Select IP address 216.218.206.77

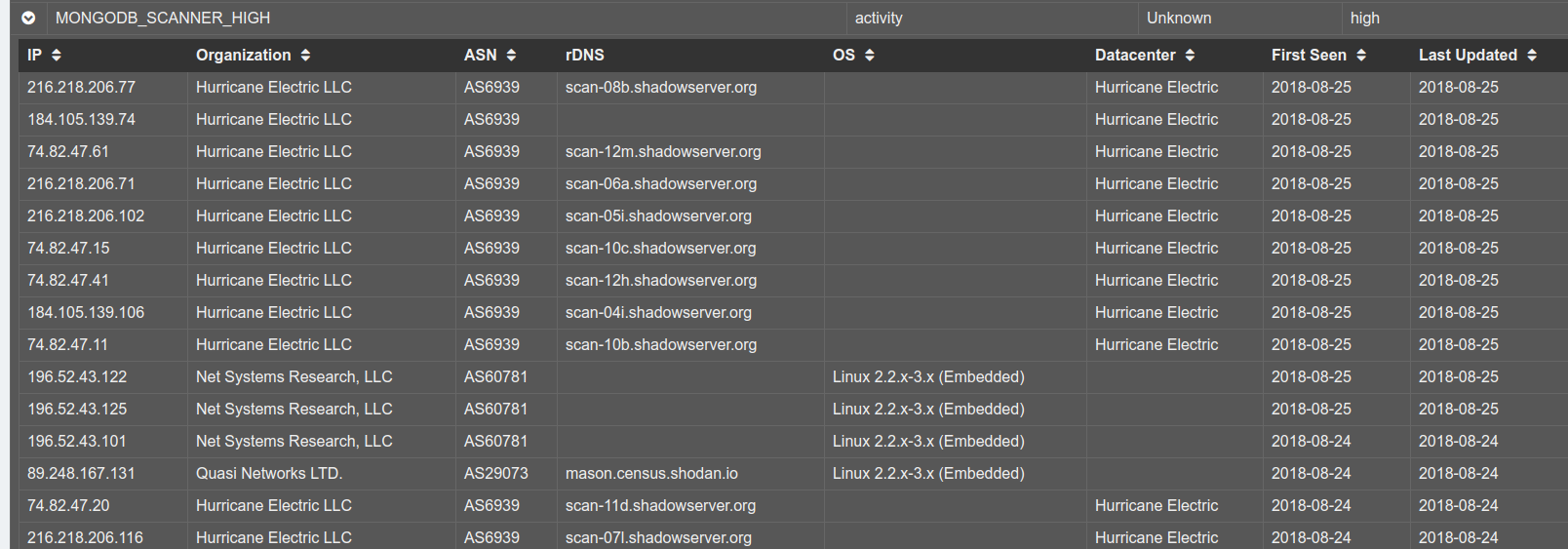click(x=81, y=87)
